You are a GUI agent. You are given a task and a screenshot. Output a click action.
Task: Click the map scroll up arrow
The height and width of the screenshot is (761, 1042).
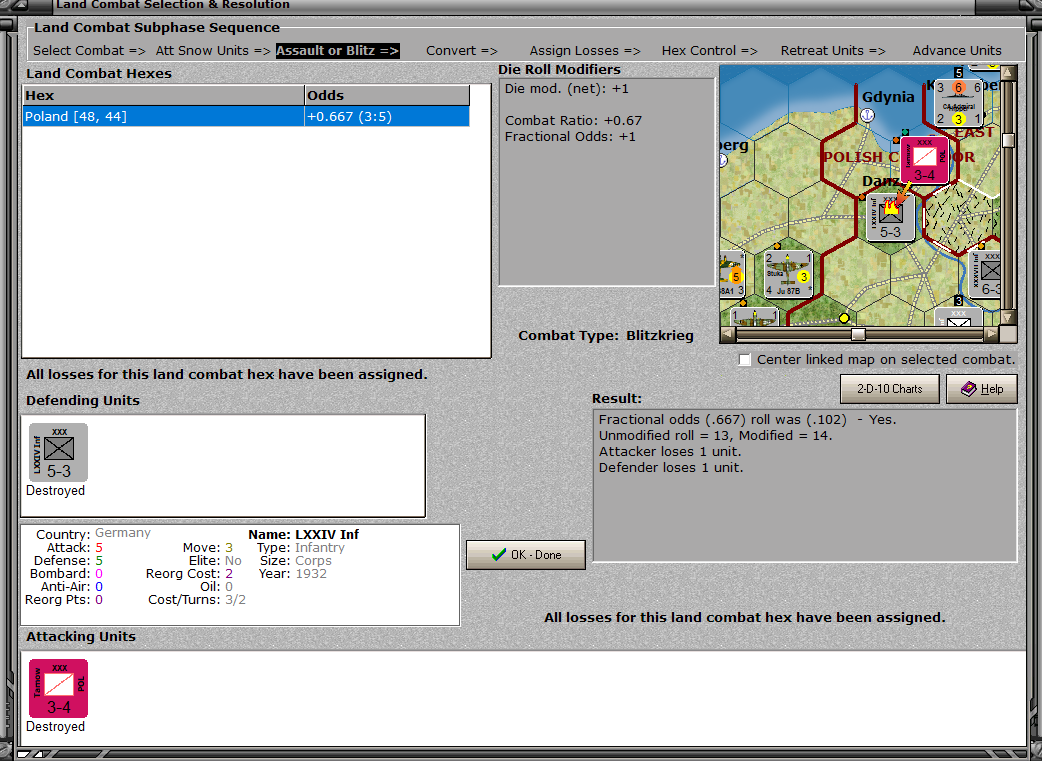[x=1009, y=72]
